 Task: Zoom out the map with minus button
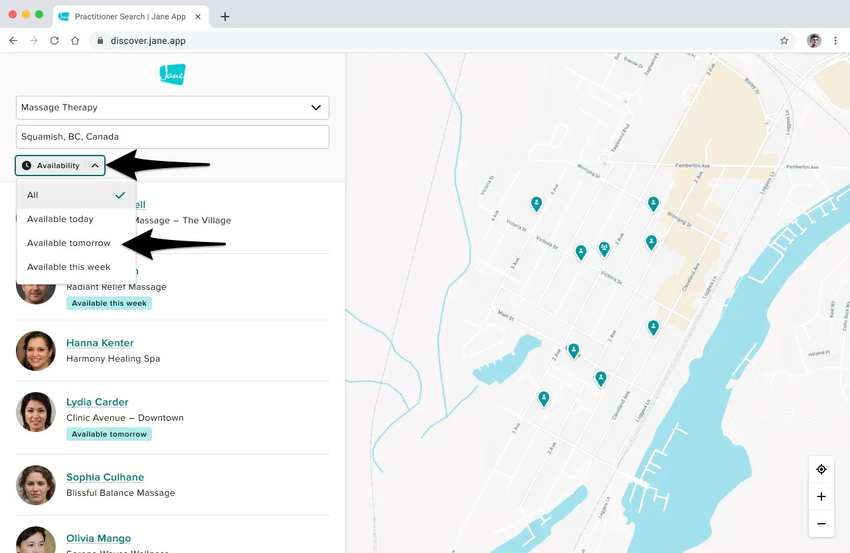click(821, 523)
